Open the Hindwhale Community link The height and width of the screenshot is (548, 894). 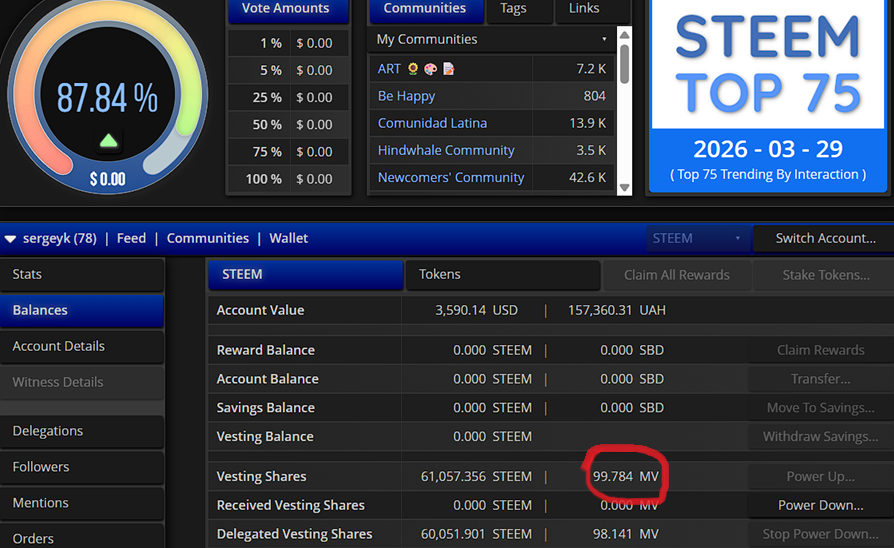point(446,150)
